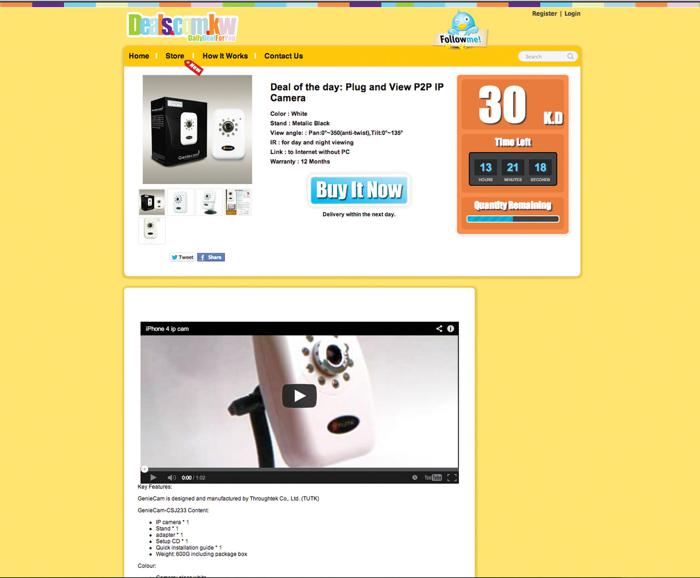Click the main product image
700x578 pixels.
[197, 129]
